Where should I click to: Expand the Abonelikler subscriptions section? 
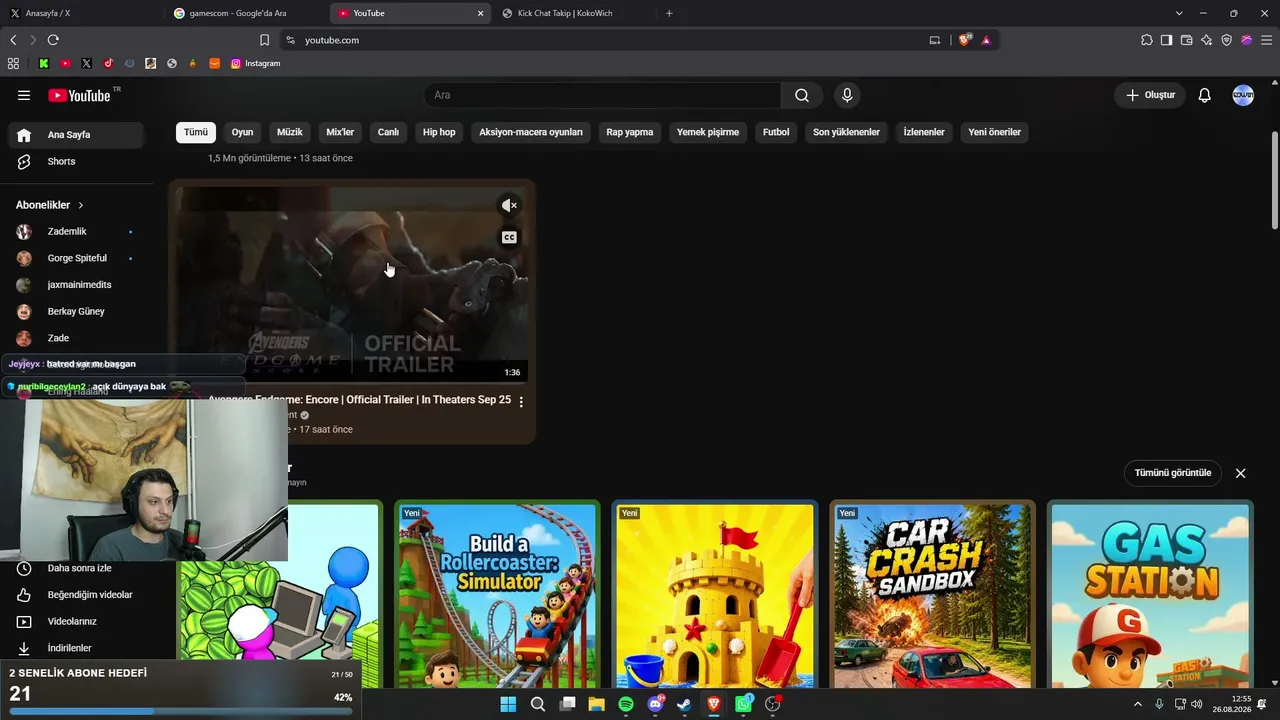[50, 205]
